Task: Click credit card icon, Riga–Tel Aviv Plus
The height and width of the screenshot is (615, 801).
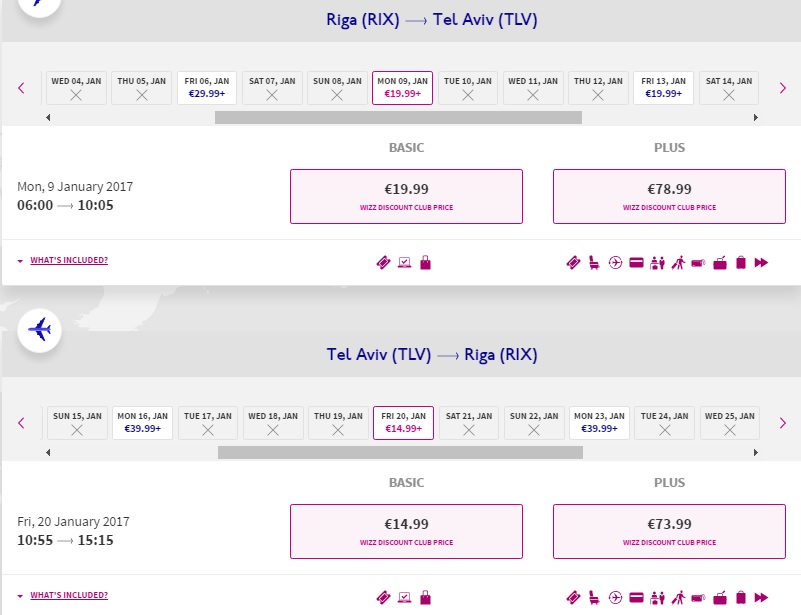Action: [x=636, y=263]
